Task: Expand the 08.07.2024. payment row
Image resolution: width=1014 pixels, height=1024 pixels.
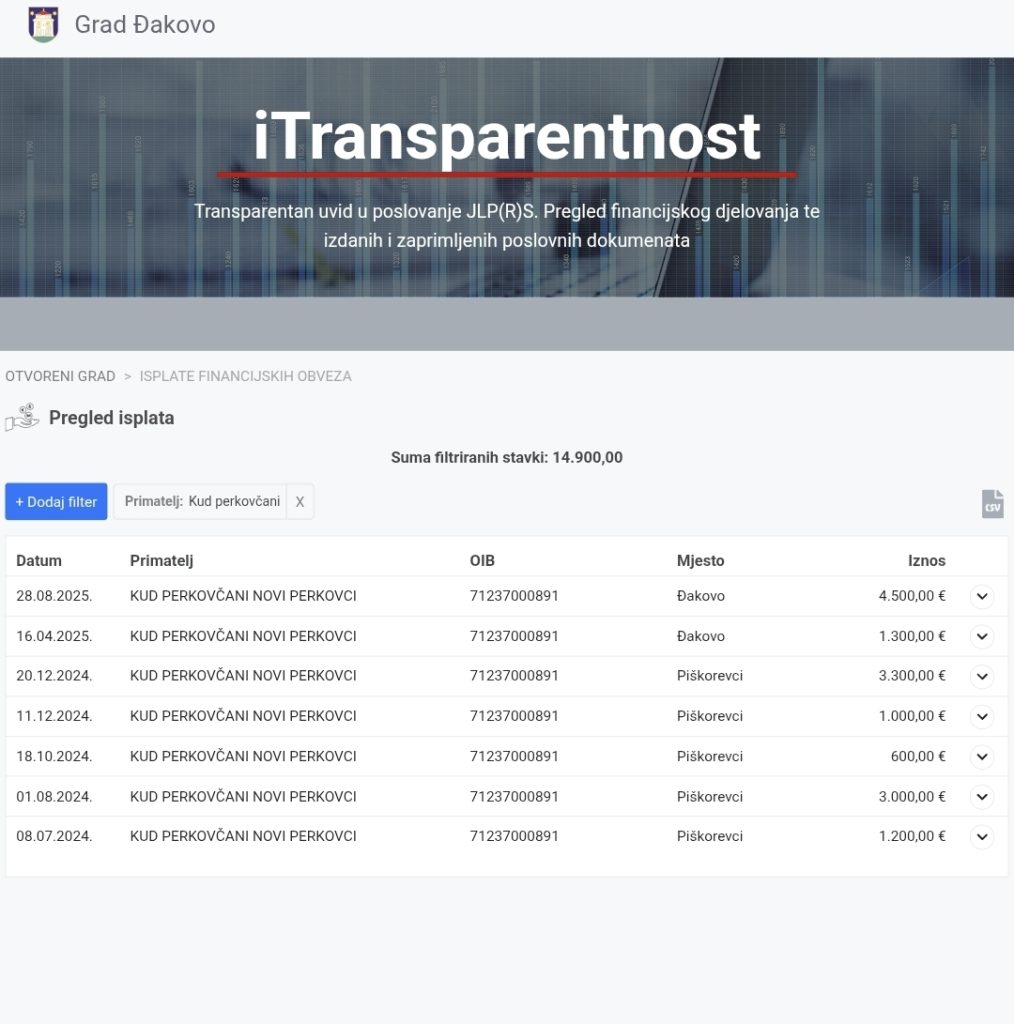Action: click(x=982, y=837)
